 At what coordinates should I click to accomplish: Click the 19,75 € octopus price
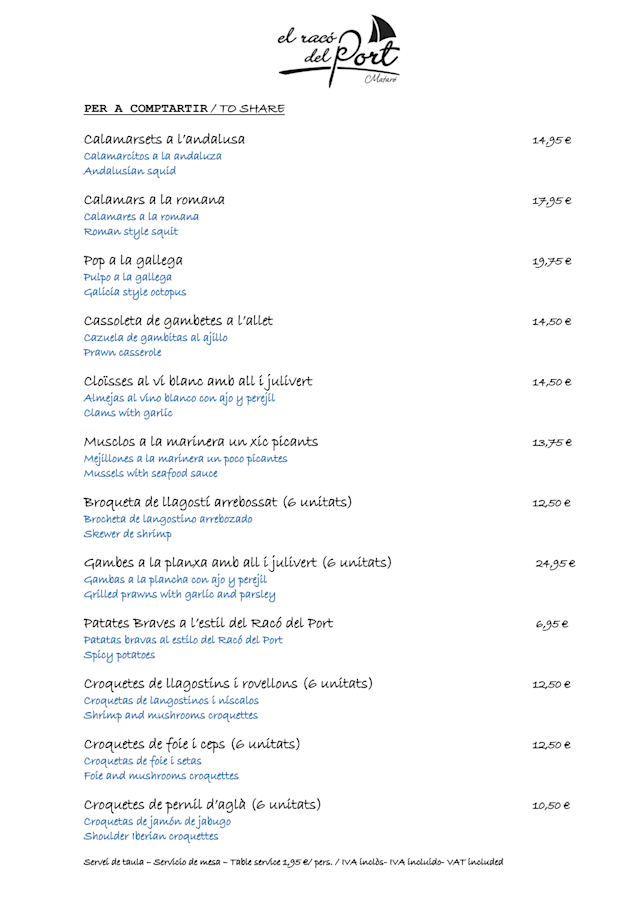552,262
